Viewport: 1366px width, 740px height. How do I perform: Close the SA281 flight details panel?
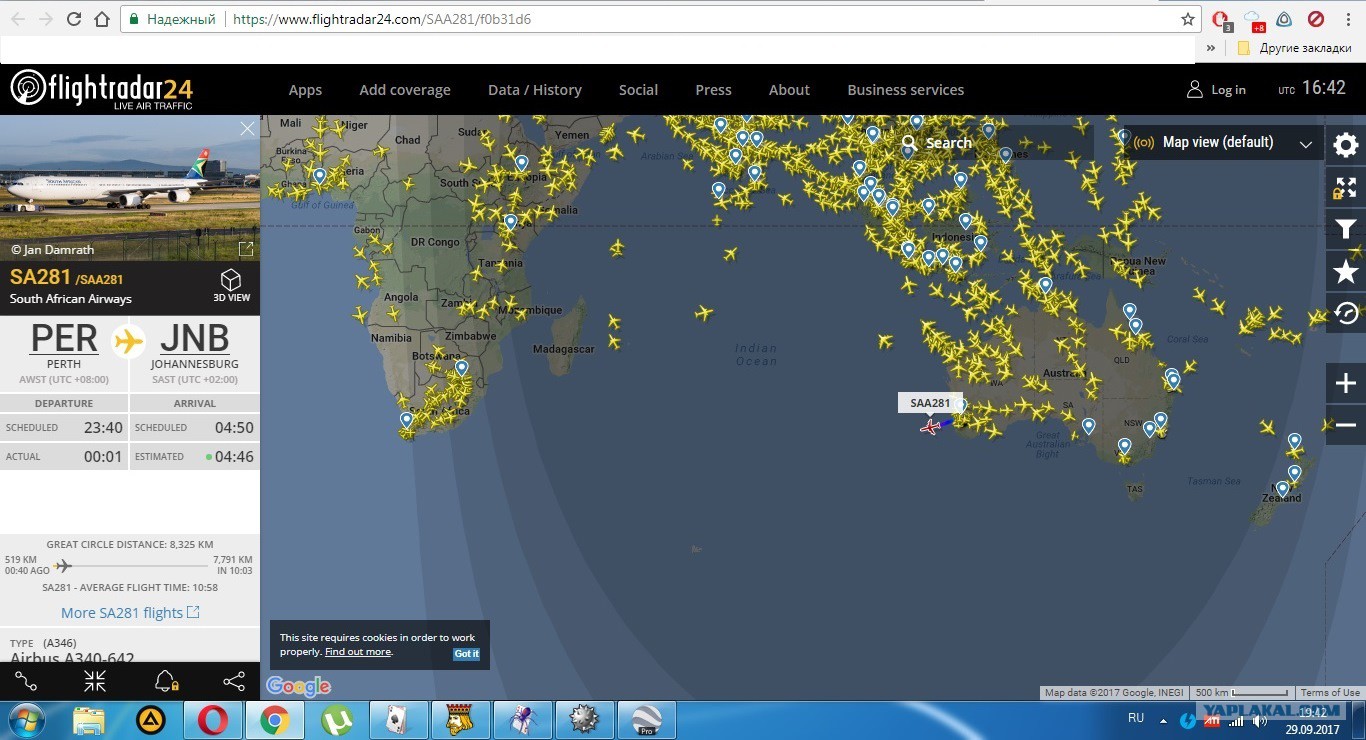click(x=248, y=128)
